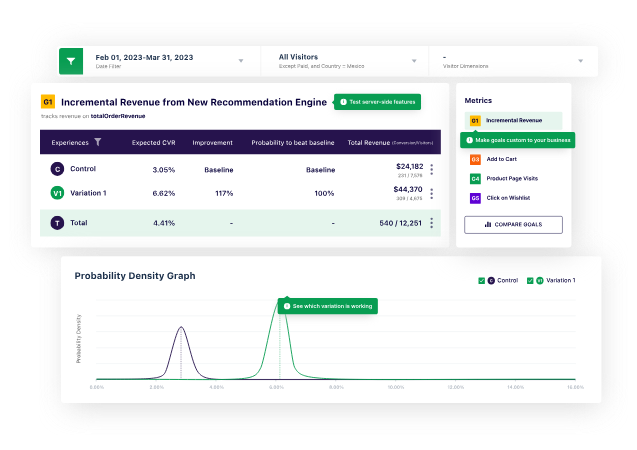Select the Incremental Revenue metric

[x=512, y=120]
